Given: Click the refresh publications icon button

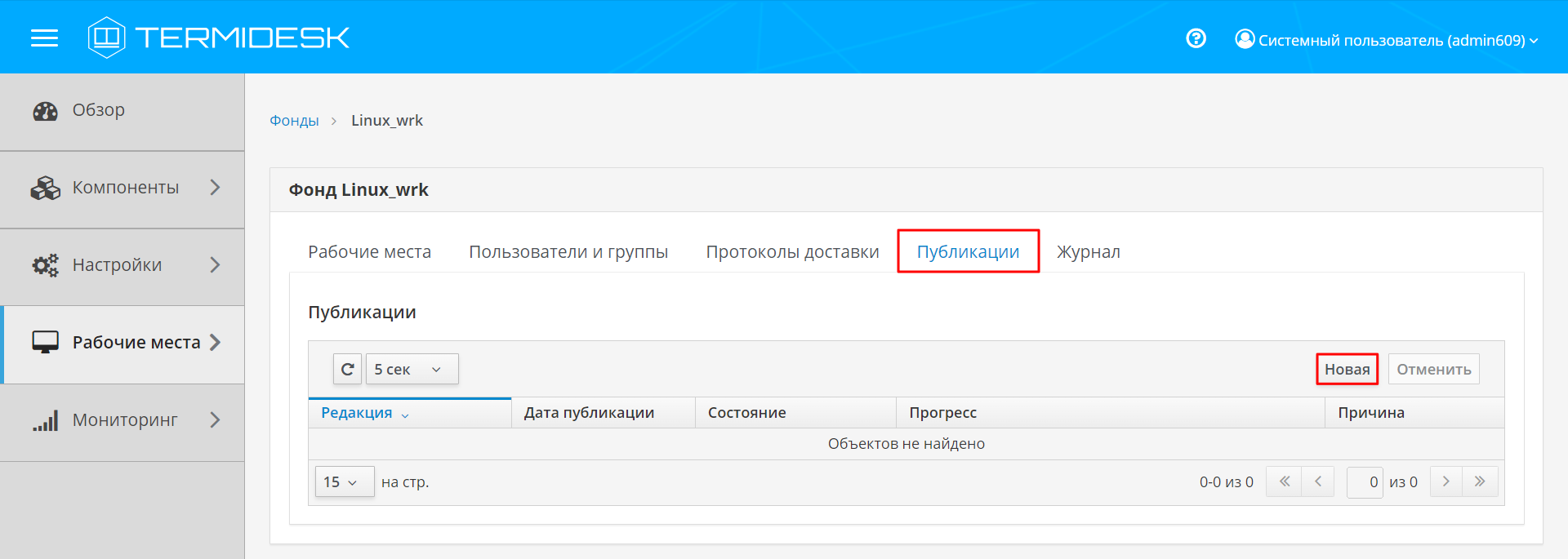Looking at the screenshot, I should point(347,369).
